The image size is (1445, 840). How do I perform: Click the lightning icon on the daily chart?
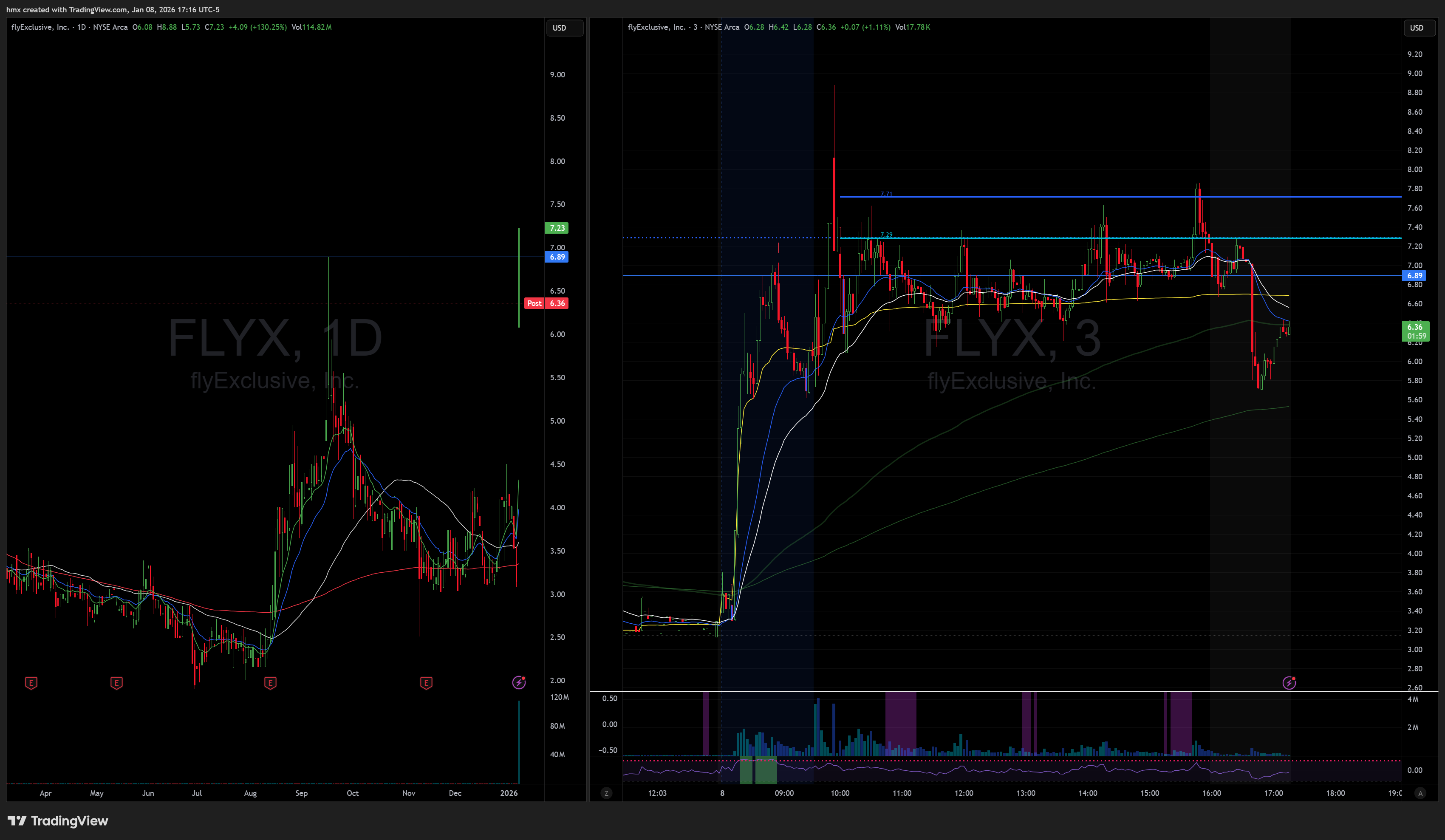[x=518, y=682]
